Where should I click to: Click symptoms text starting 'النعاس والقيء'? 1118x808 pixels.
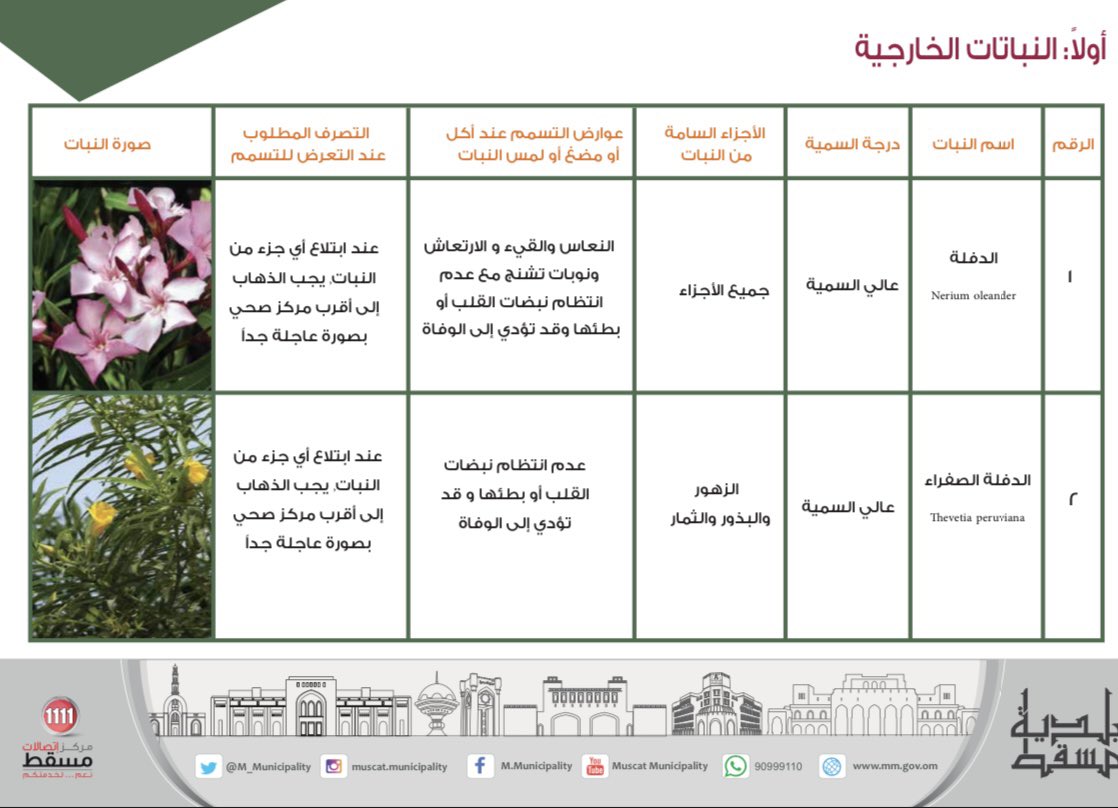pos(520,287)
